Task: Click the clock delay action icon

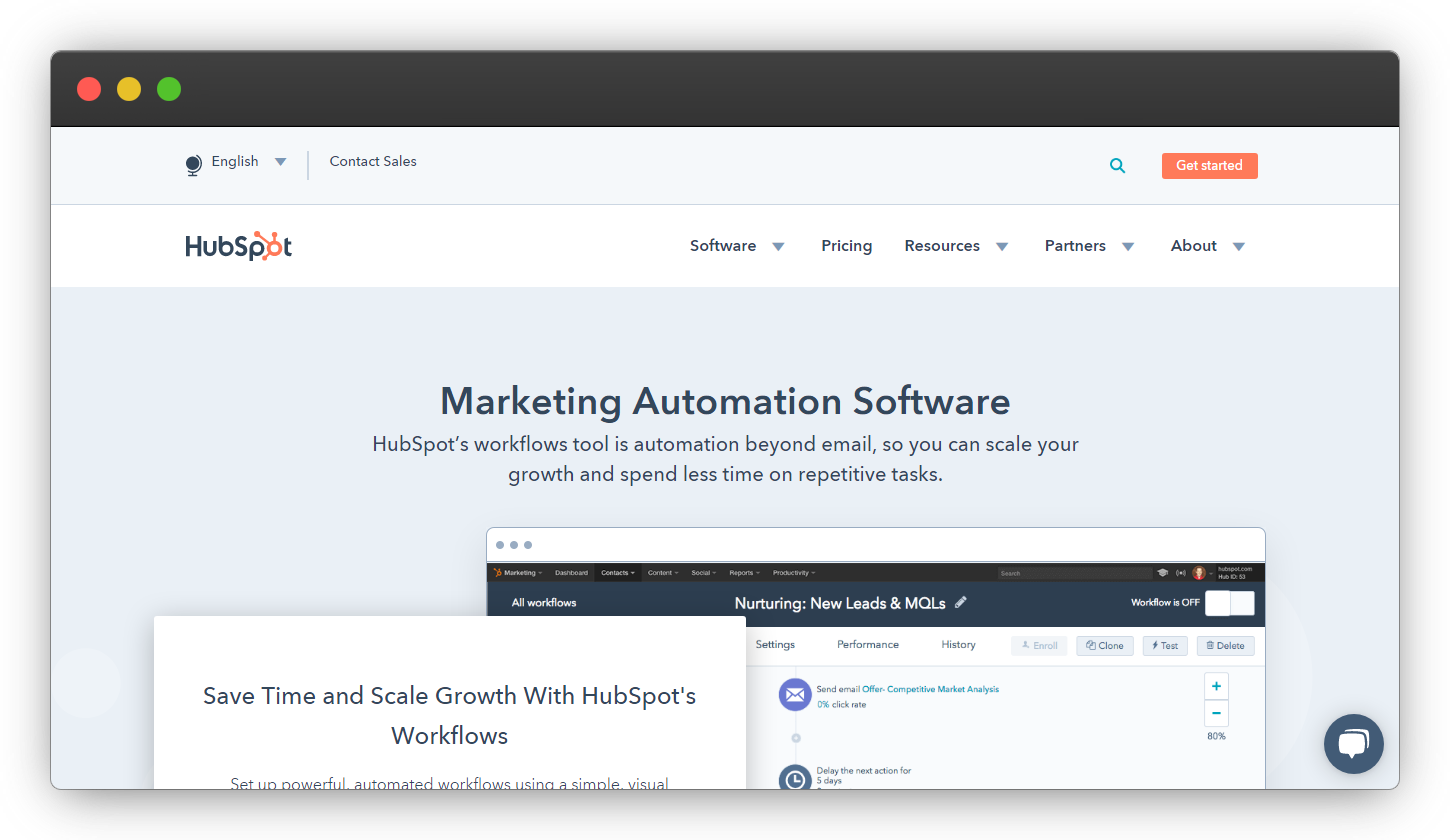Action: coord(795,779)
